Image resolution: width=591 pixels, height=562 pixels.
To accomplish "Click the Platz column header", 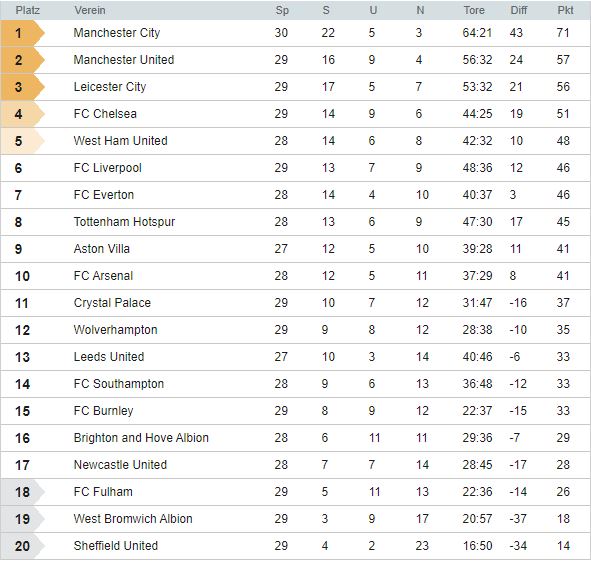I will (x=28, y=10).
